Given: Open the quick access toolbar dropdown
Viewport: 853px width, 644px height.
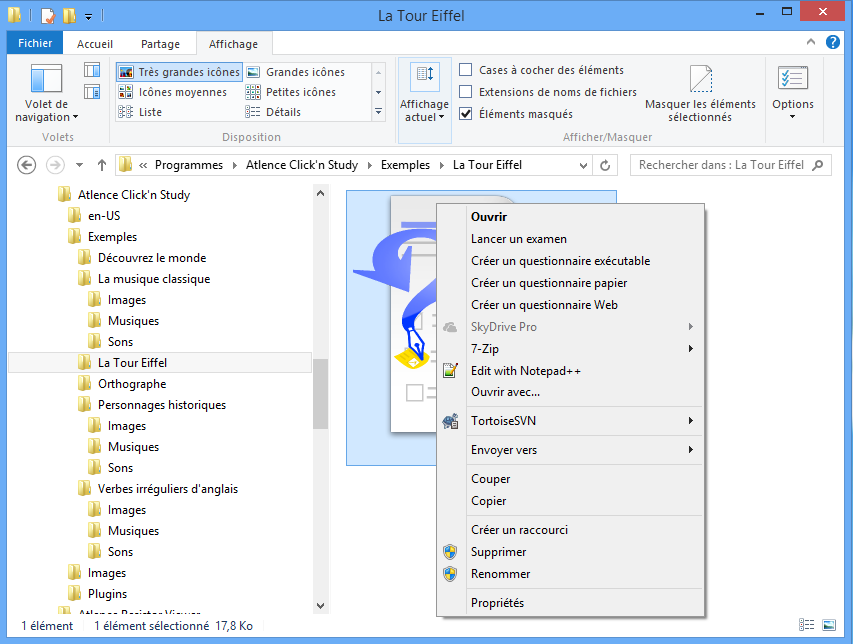Looking at the screenshot, I should [88, 17].
